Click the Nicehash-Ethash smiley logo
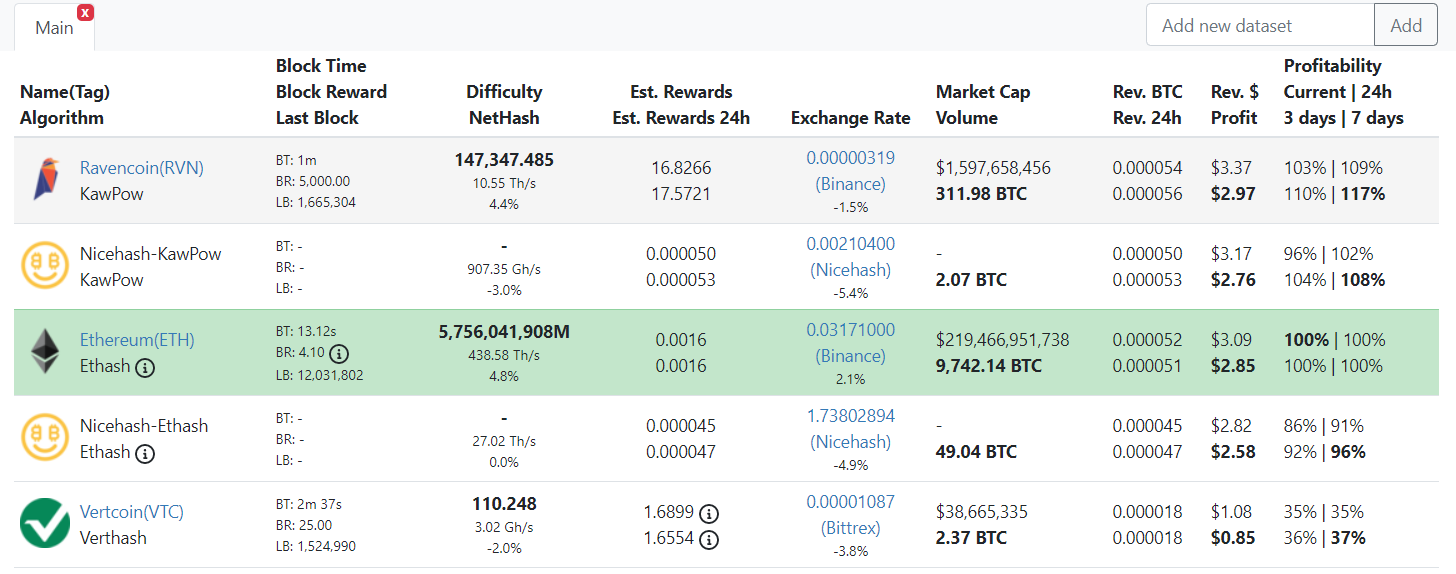This screenshot has height=574, width=1456. [x=45, y=438]
